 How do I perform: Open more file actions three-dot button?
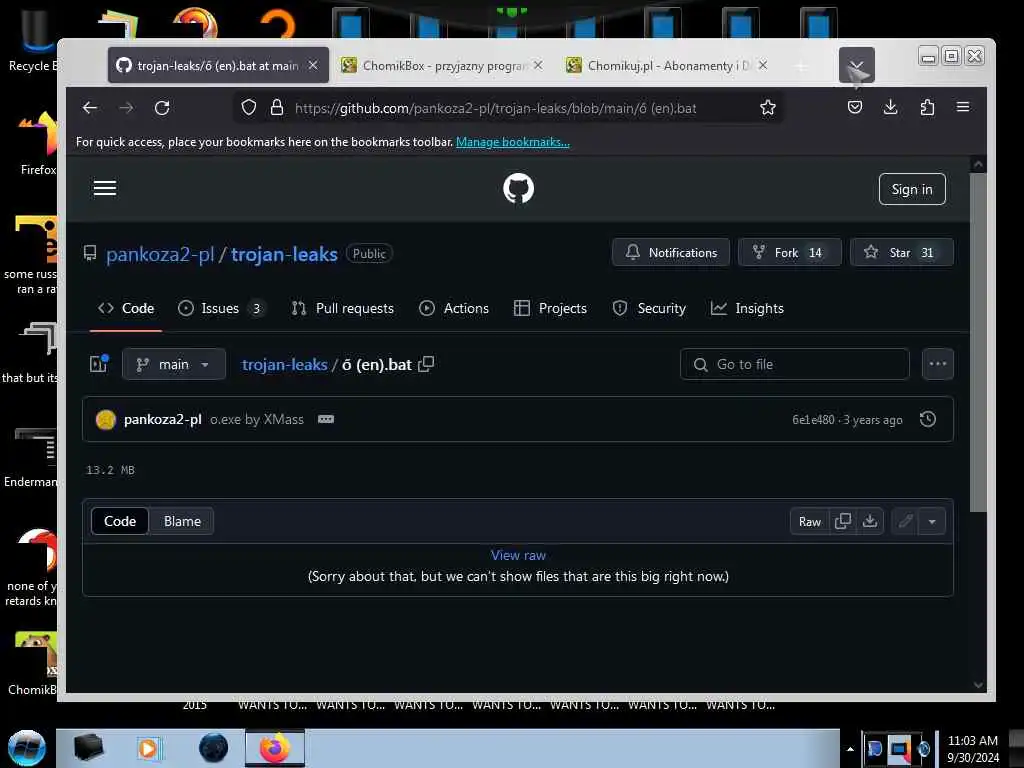[938, 364]
